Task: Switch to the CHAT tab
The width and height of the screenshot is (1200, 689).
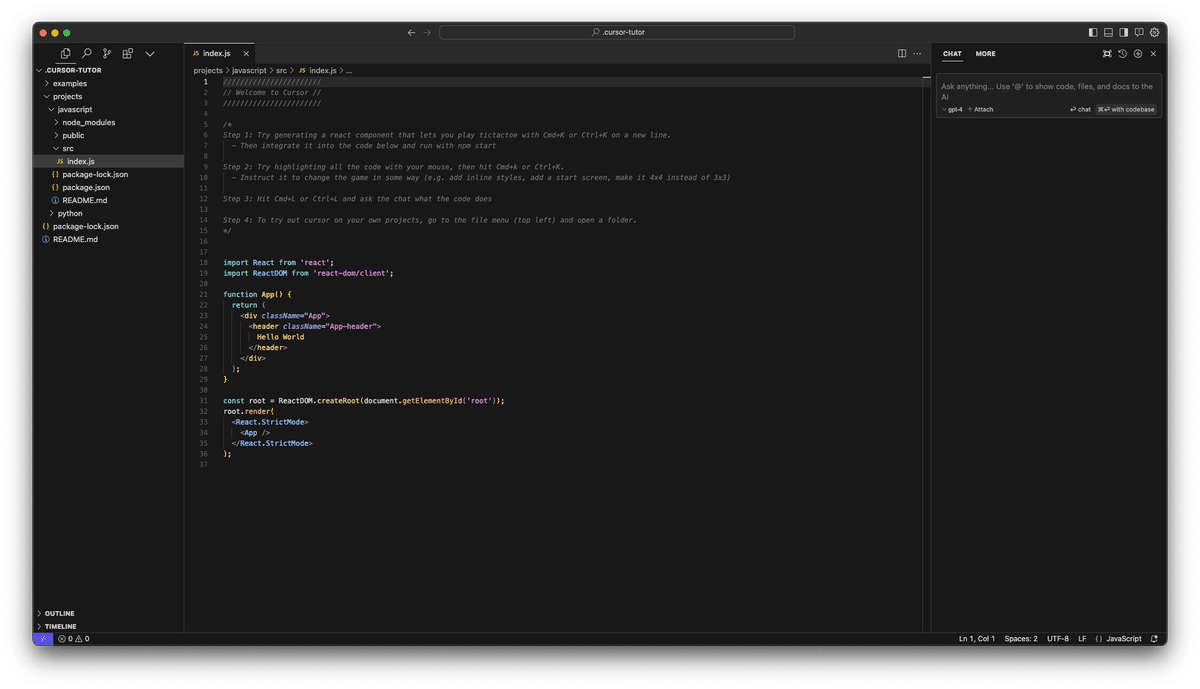Action: click(952, 54)
